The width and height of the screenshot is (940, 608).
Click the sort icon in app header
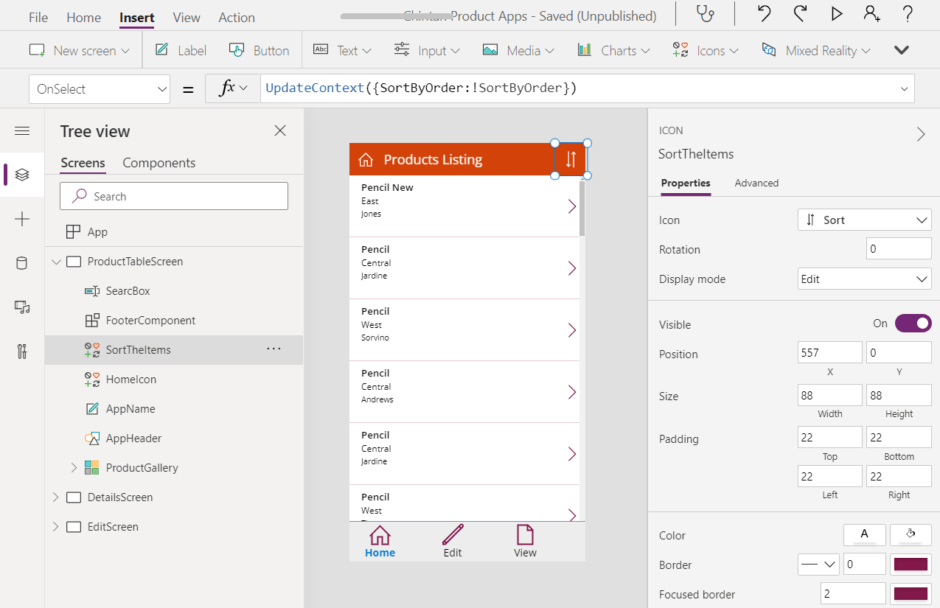(x=571, y=159)
